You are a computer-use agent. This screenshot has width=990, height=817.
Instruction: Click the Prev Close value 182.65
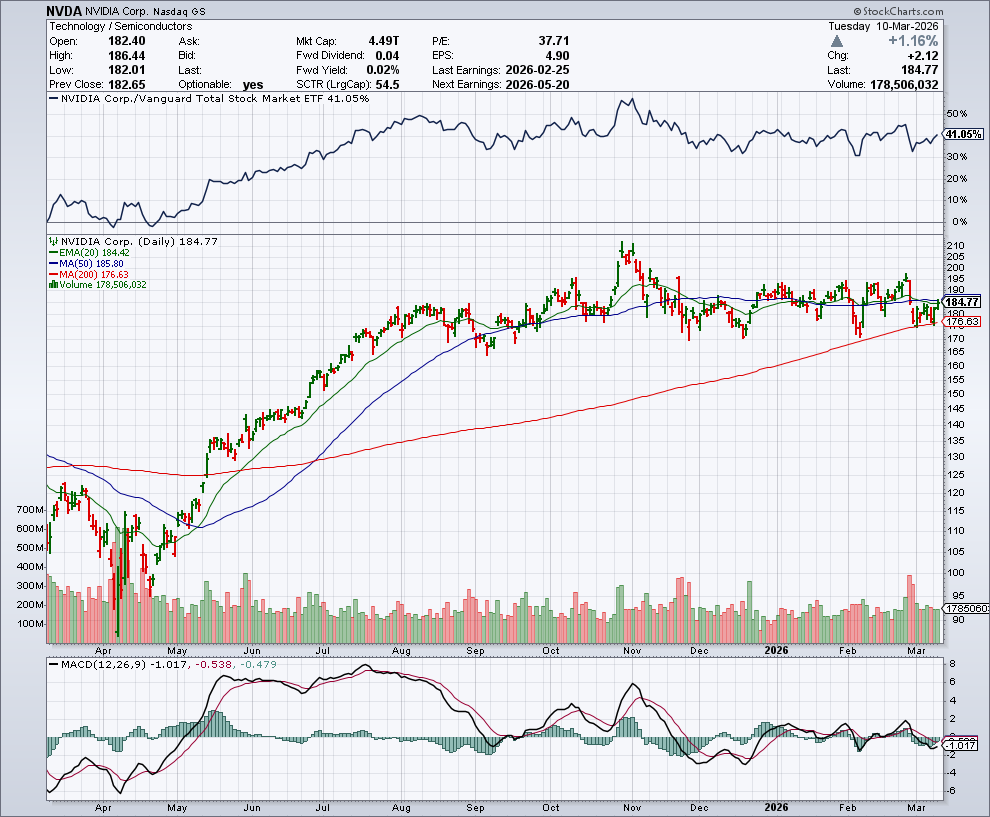(x=126, y=85)
